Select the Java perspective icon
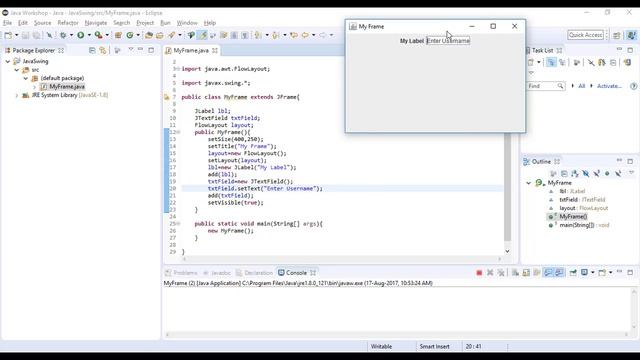This screenshot has height=360, width=640. 631,35
